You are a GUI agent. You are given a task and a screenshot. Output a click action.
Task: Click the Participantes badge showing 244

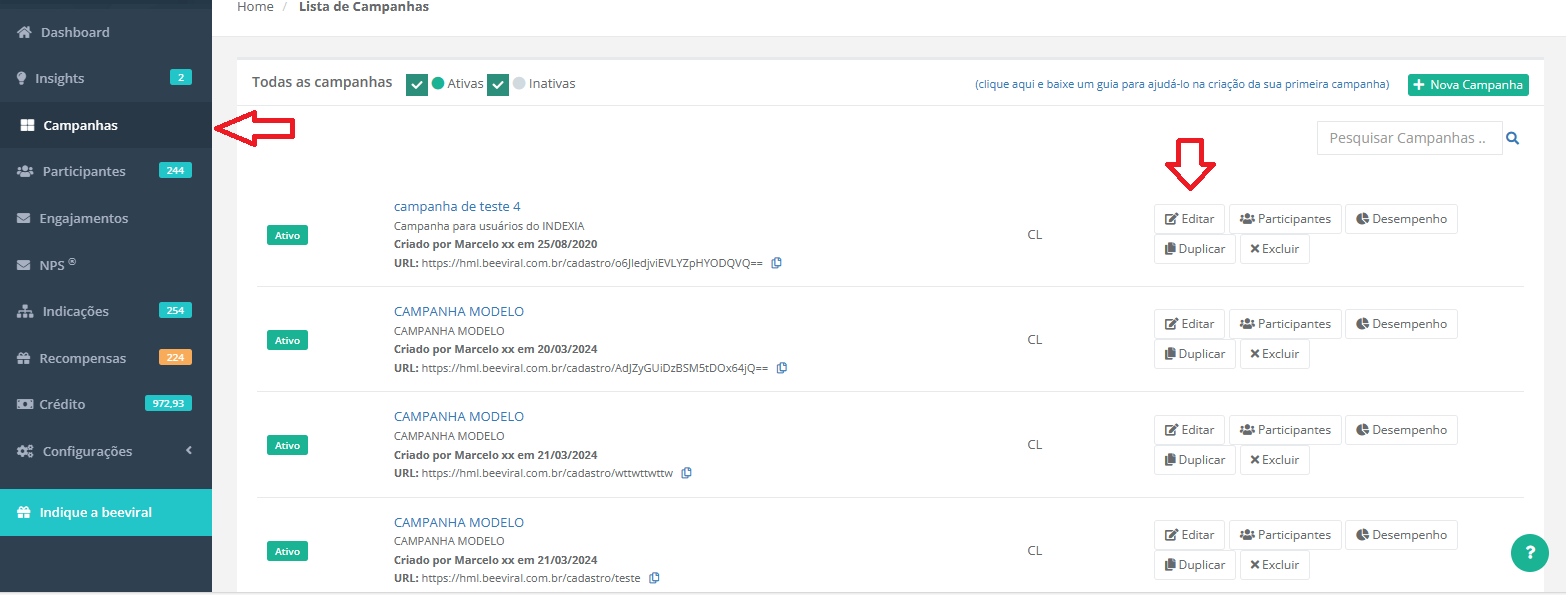pyautogui.click(x=175, y=170)
